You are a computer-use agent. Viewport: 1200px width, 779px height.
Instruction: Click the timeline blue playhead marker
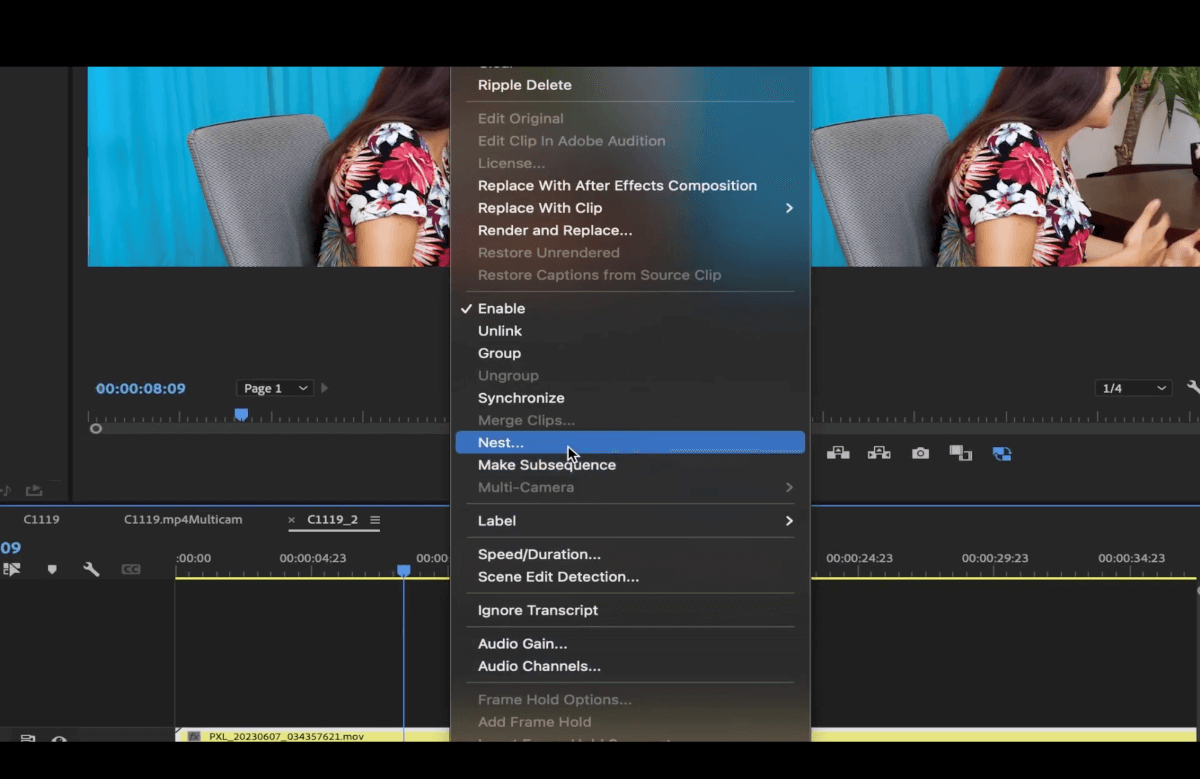tap(404, 570)
